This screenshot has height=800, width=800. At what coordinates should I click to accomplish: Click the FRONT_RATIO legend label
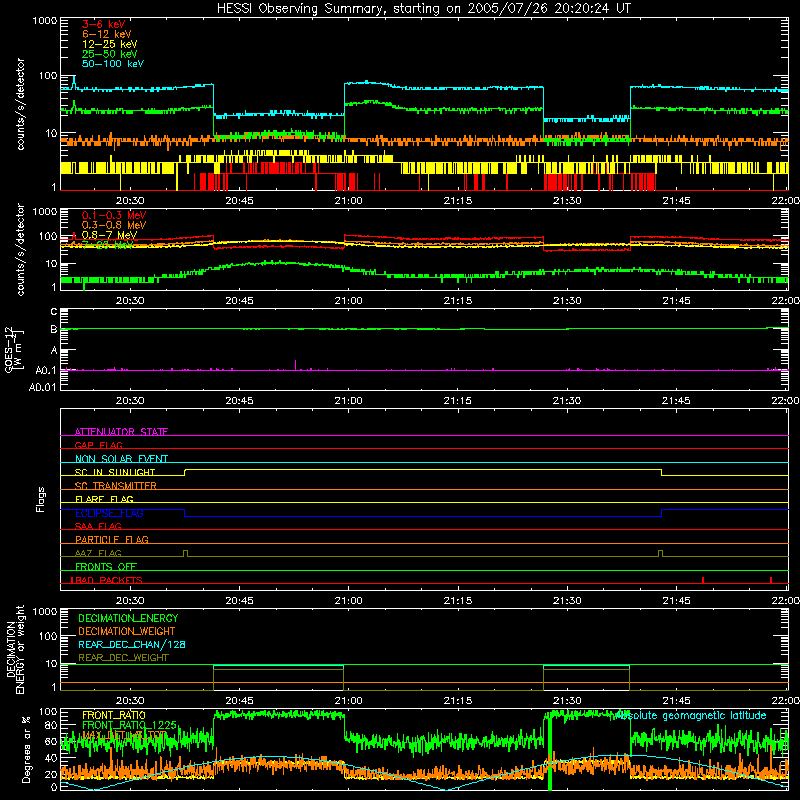[x=114, y=715]
